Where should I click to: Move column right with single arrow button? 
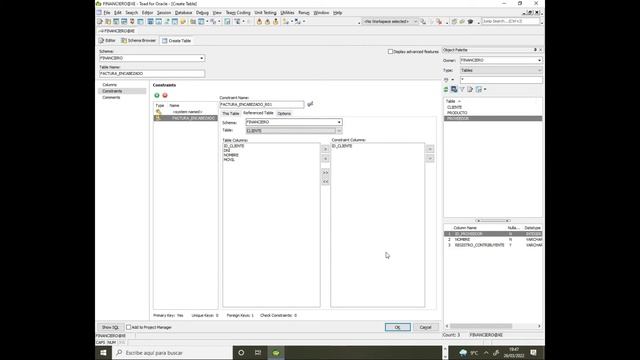coord(325,149)
